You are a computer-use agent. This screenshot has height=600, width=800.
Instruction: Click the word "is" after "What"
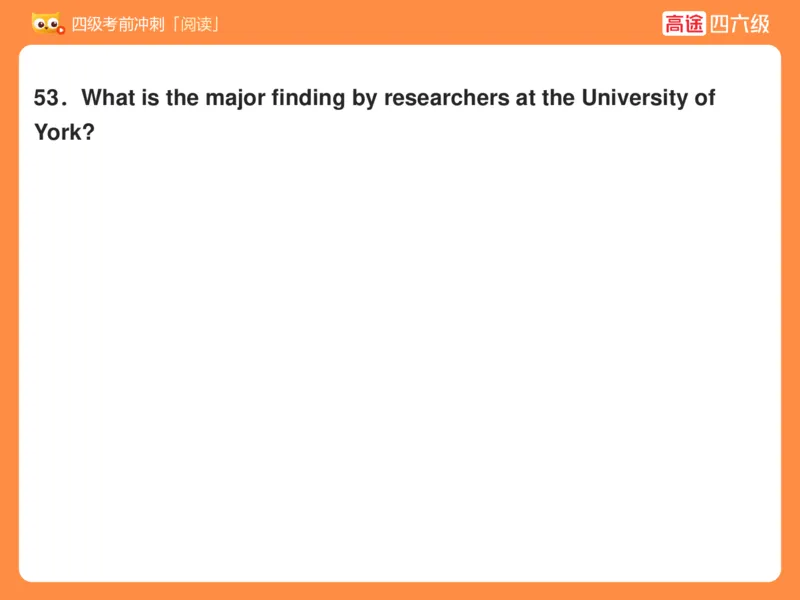(x=145, y=98)
